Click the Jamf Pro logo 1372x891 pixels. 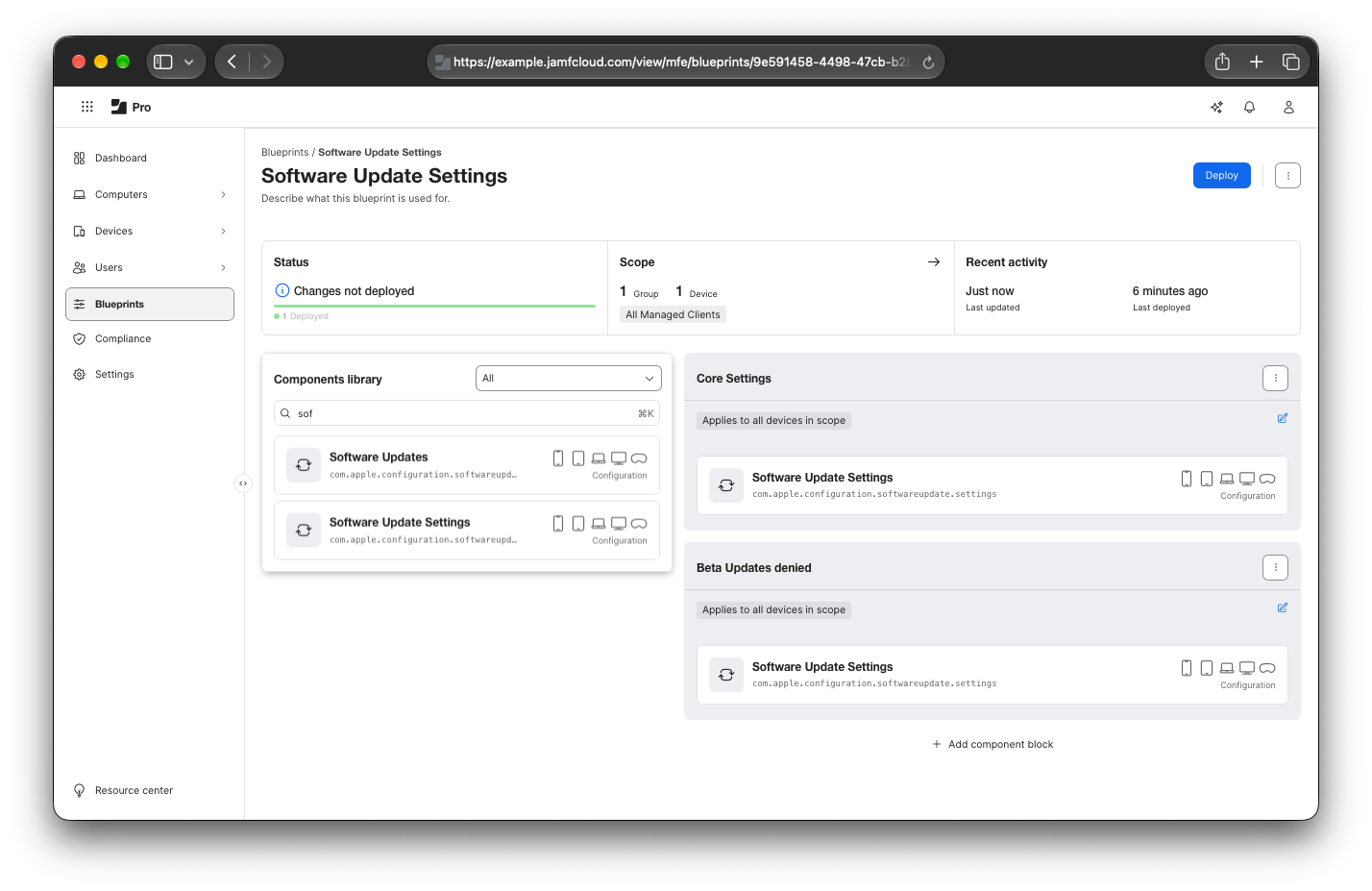pyautogui.click(x=131, y=107)
